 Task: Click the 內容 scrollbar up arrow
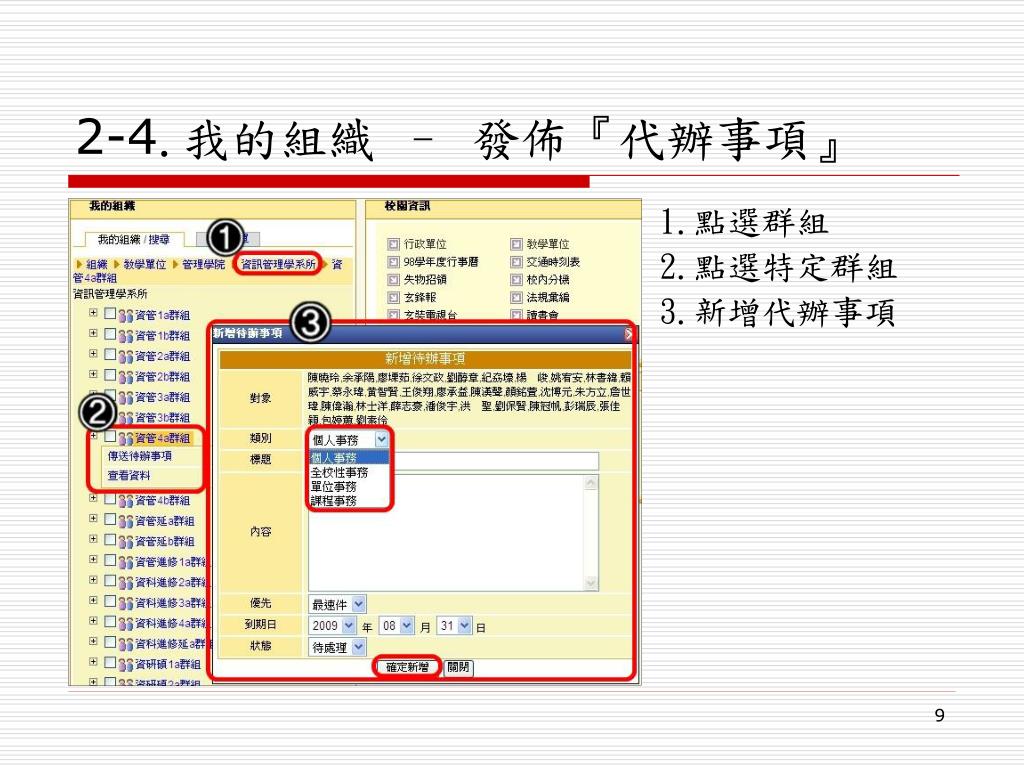[x=591, y=483]
